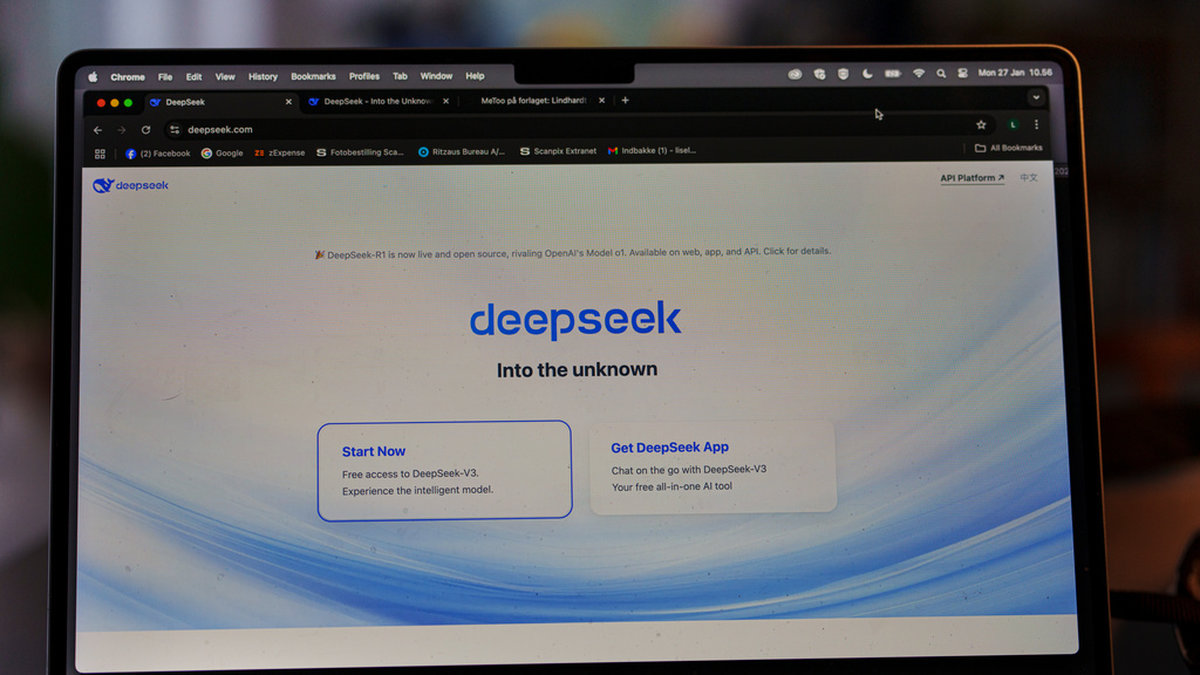Go forward with the forward arrow
The image size is (1200, 675).
[122, 130]
